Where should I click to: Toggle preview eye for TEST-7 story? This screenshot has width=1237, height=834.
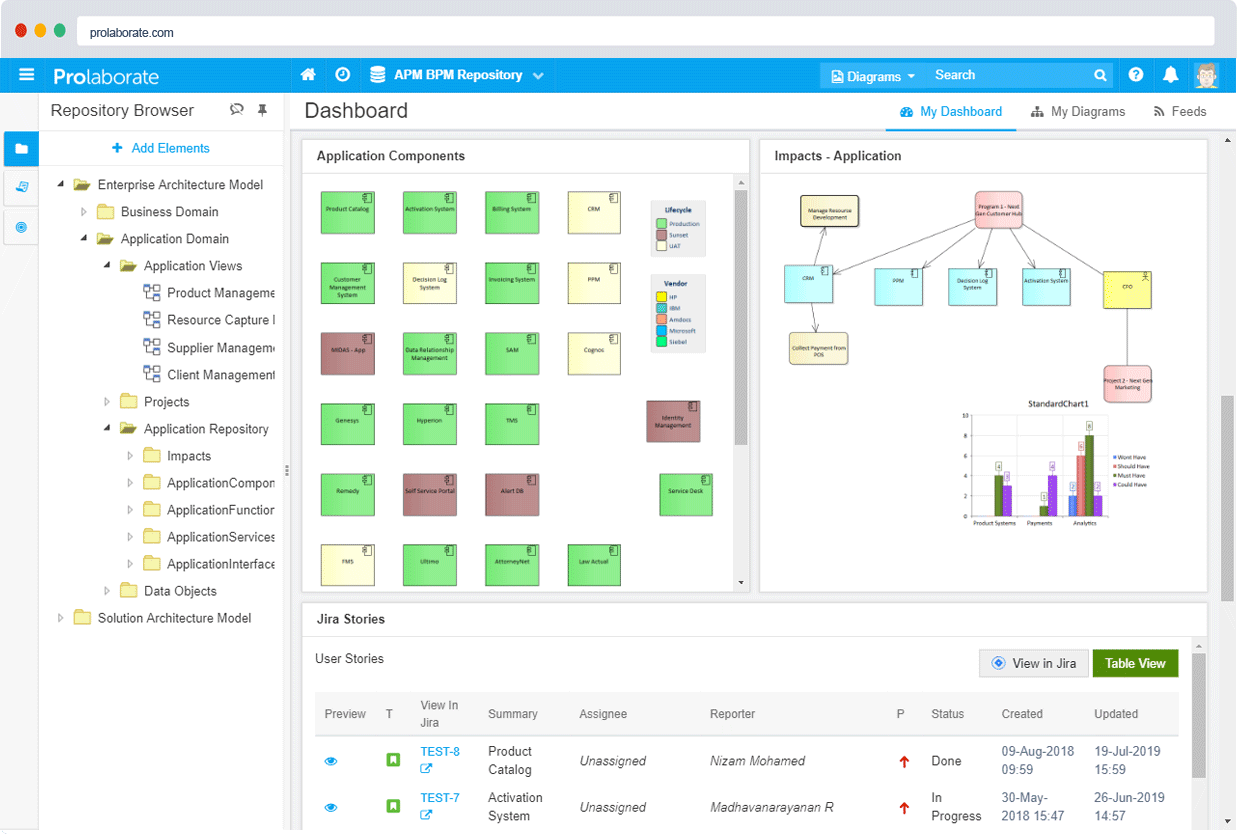pyautogui.click(x=331, y=808)
